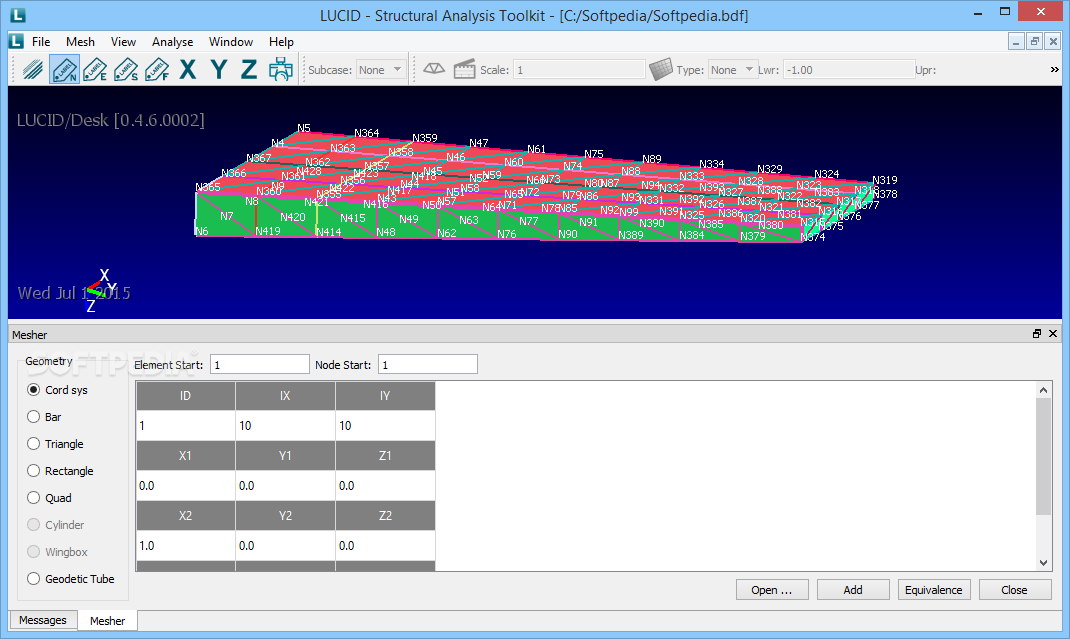Click the clapperboard animation icon

coord(464,69)
